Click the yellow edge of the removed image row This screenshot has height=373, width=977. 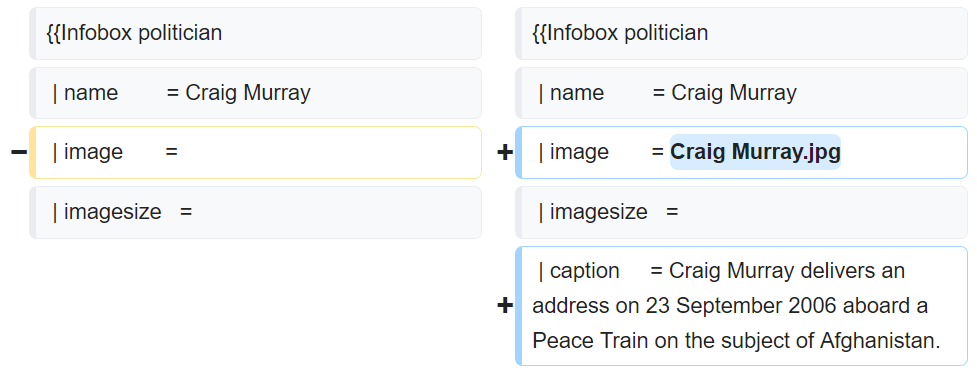point(32,153)
